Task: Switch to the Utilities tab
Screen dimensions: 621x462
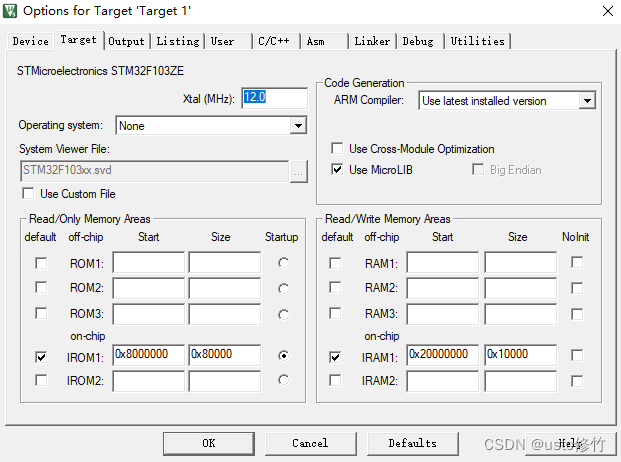Action: (477, 41)
